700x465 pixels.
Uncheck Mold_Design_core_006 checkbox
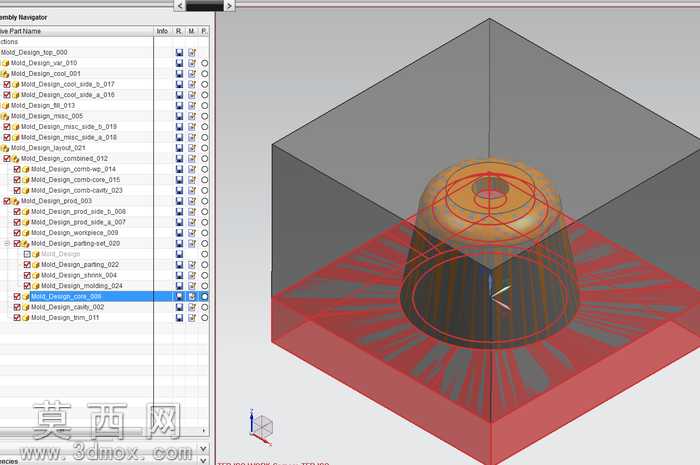[17, 296]
